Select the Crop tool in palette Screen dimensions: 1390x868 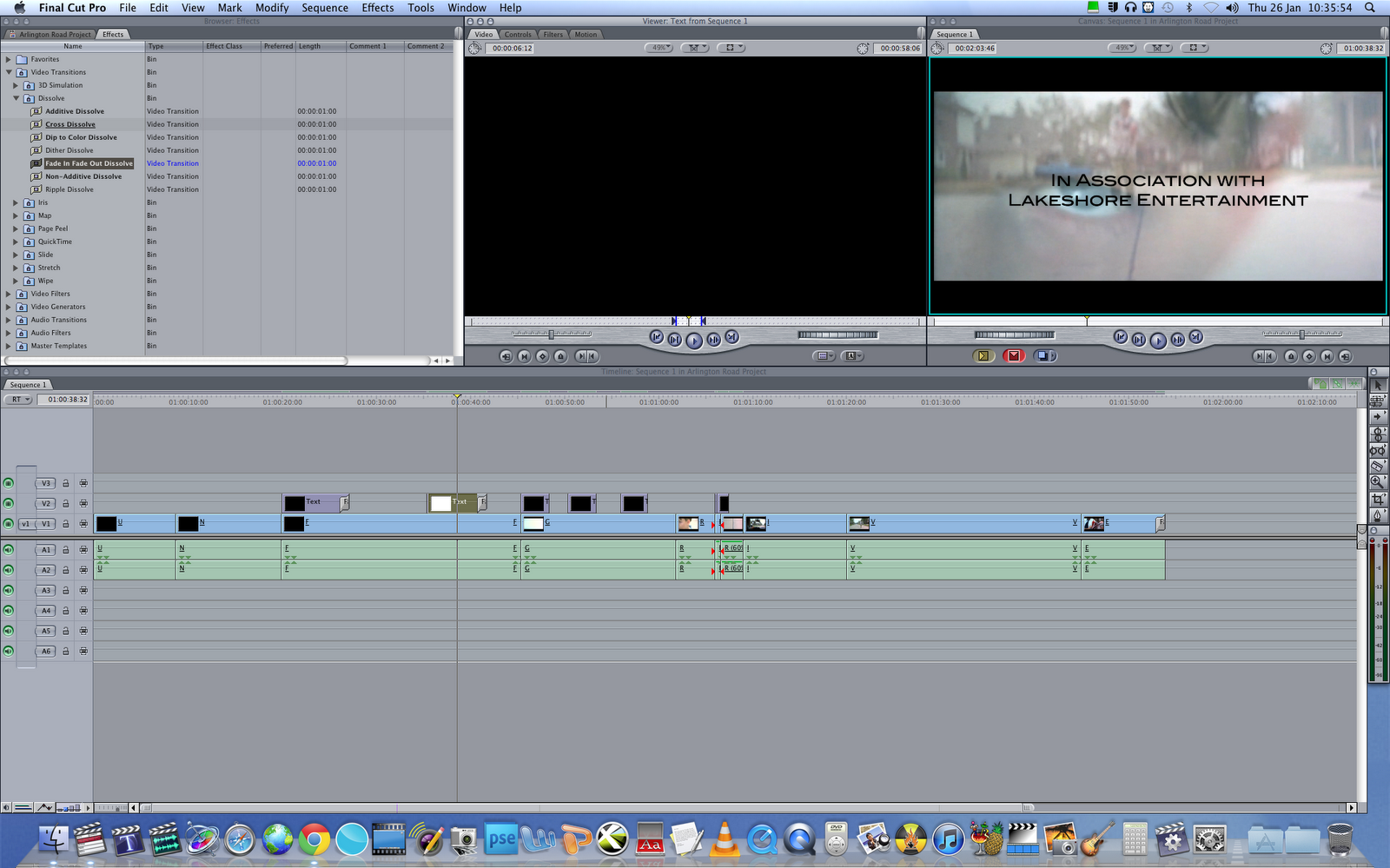1378,499
